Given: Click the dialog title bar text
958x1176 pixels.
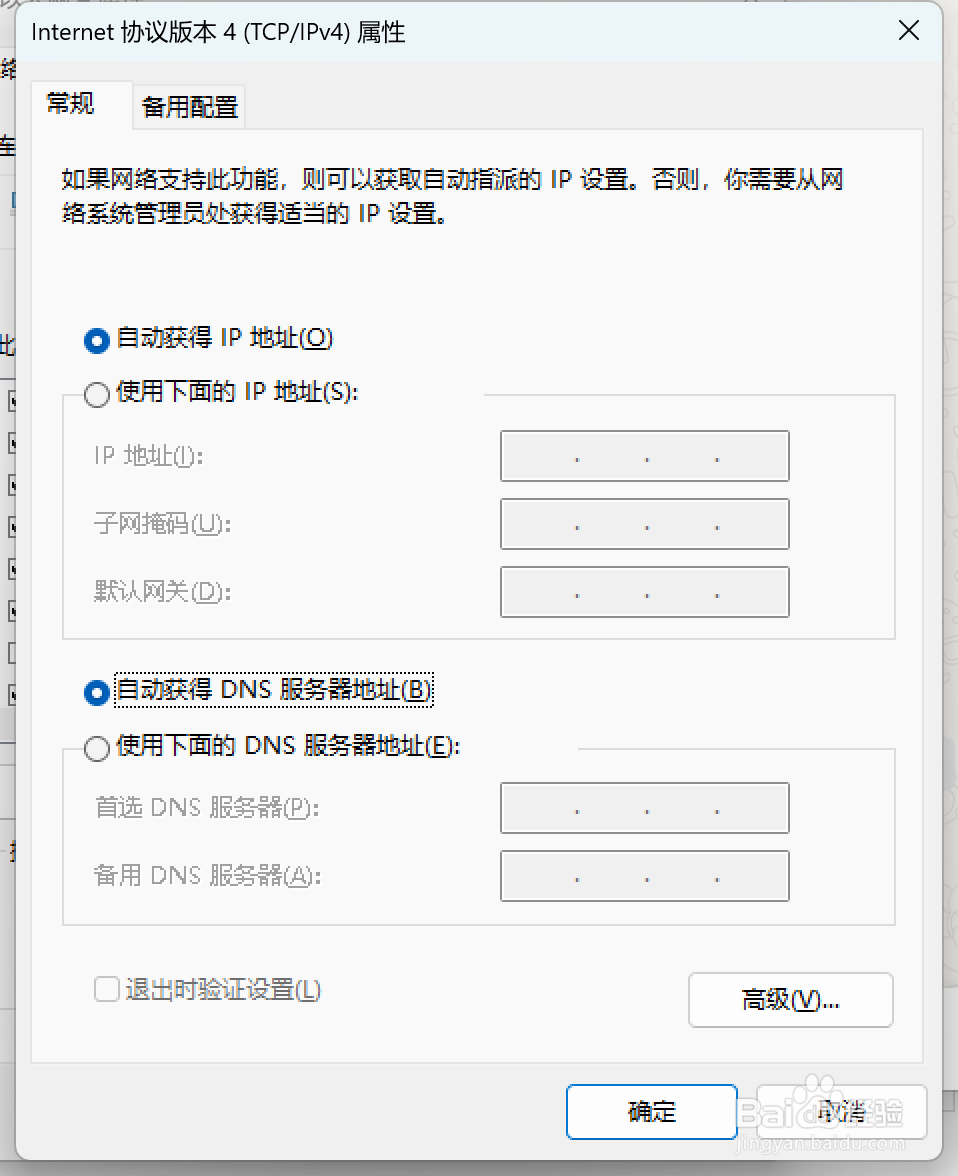Looking at the screenshot, I should click(218, 32).
